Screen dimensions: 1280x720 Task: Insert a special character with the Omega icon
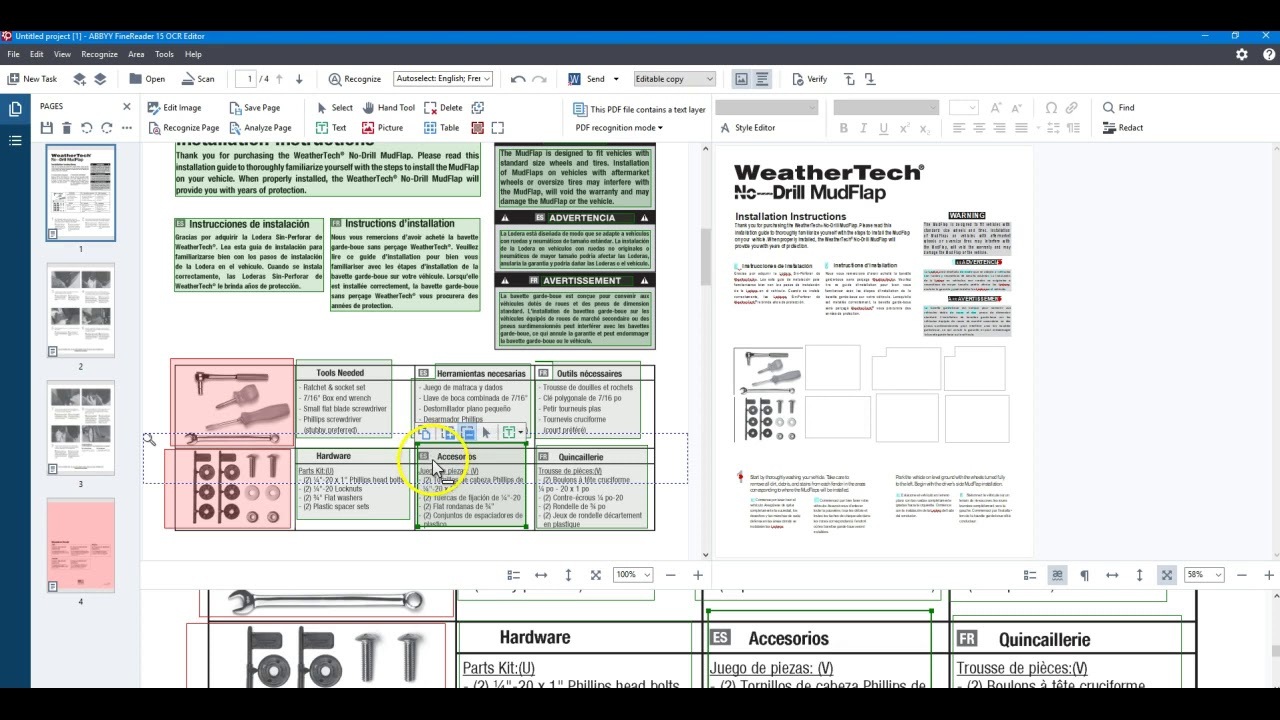[x=1051, y=108]
